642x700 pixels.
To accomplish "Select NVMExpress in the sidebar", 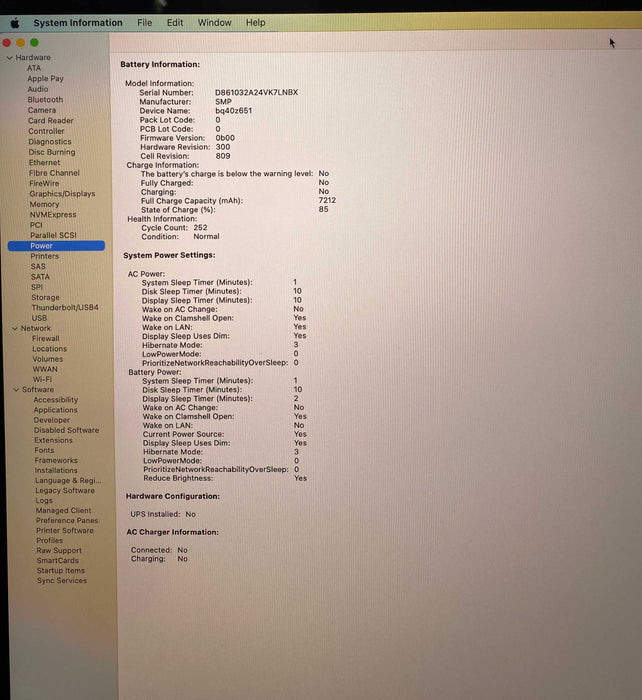I will click(x=53, y=215).
